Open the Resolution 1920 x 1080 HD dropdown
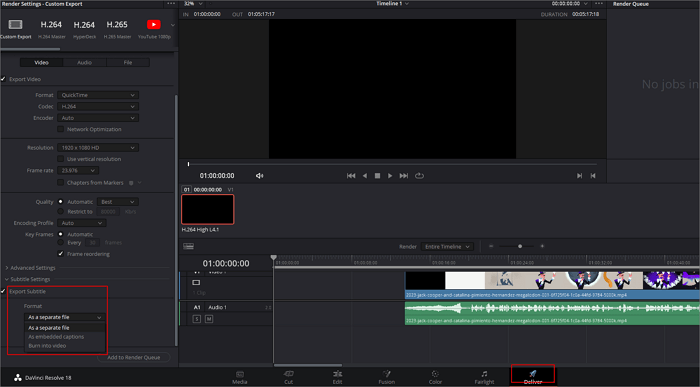 [x=98, y=147]
